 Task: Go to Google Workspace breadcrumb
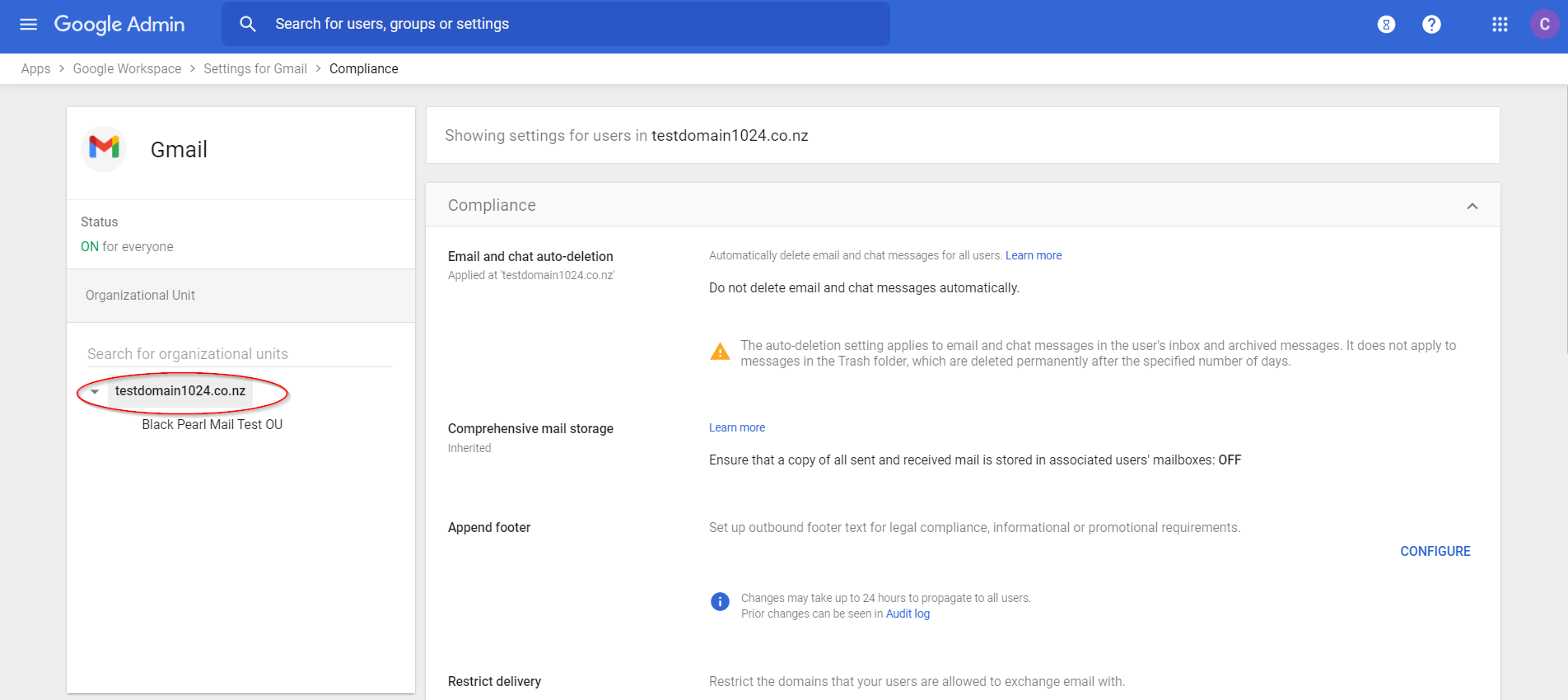click(127, 69)
